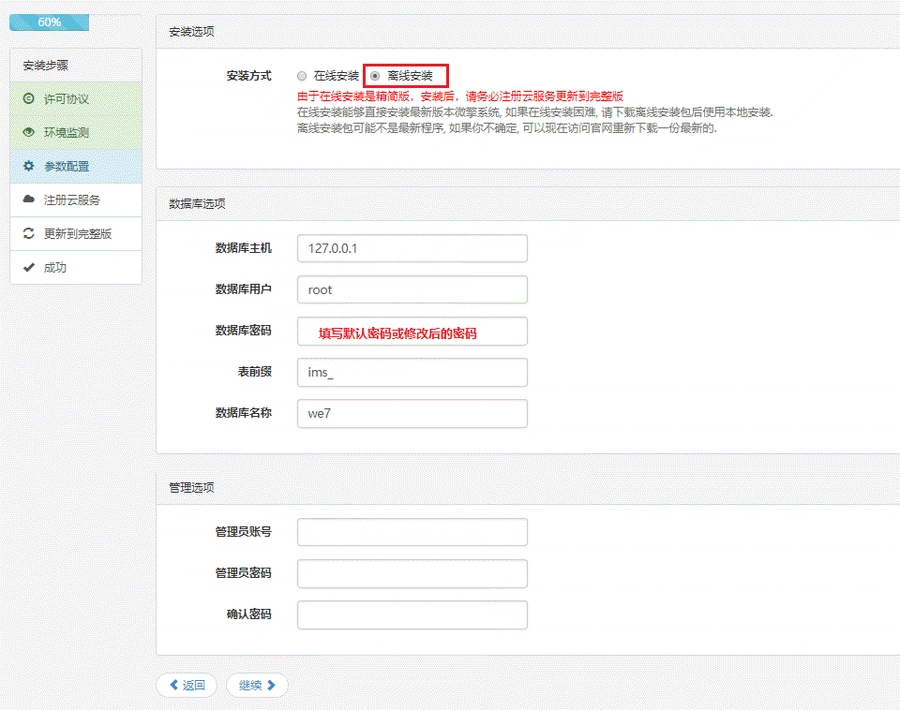Select the 离线安装 radio button
Viewport: 900px width, 710px height.
click(x=375, y=76)
